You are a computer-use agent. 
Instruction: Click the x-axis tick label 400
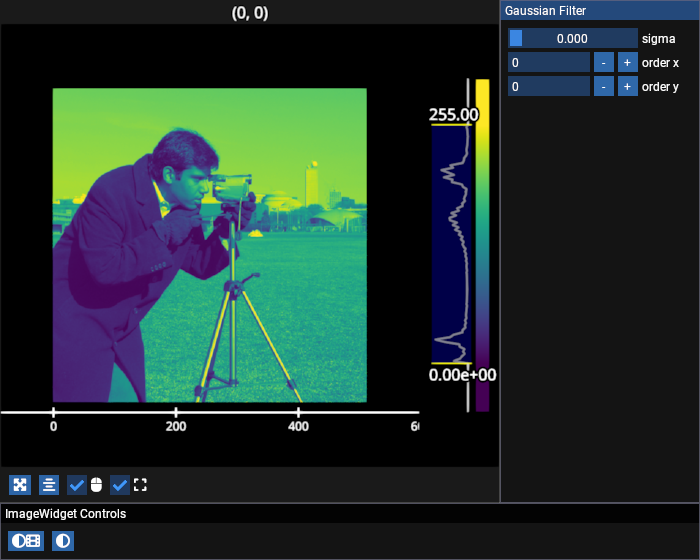point(298,426)
